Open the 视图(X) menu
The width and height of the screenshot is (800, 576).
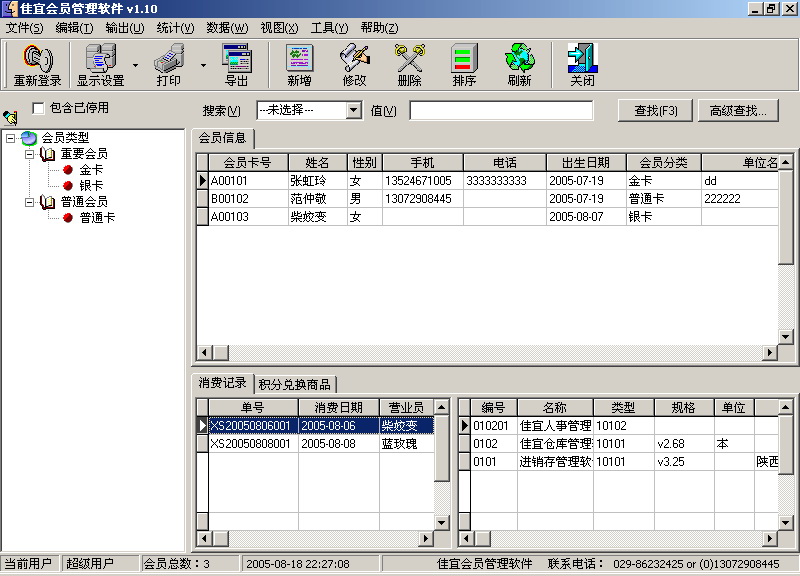279,28
